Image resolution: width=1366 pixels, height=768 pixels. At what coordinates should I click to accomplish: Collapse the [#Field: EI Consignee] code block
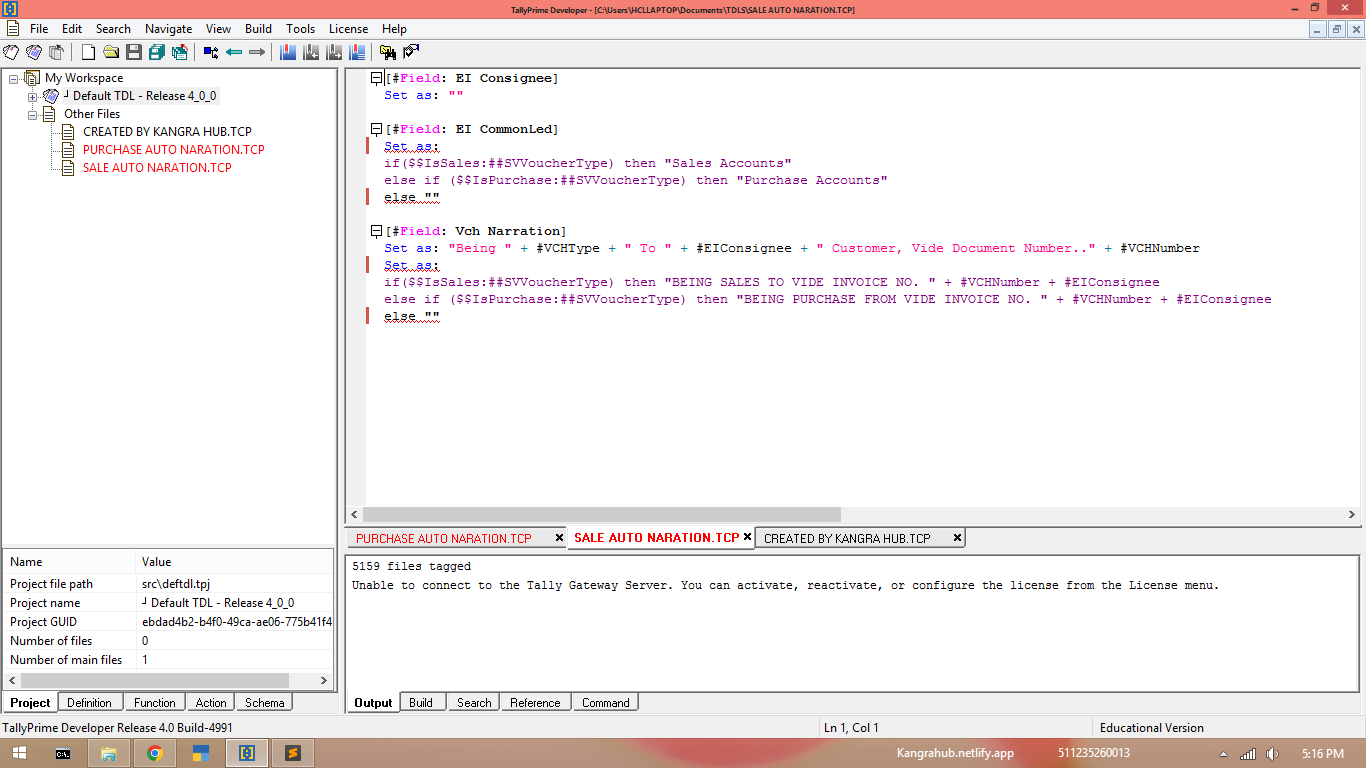click(376, 78)
